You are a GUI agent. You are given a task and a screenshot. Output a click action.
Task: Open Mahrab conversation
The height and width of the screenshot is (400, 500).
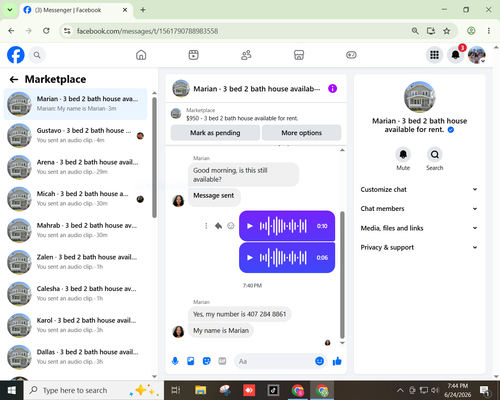[x=75, y=230]
